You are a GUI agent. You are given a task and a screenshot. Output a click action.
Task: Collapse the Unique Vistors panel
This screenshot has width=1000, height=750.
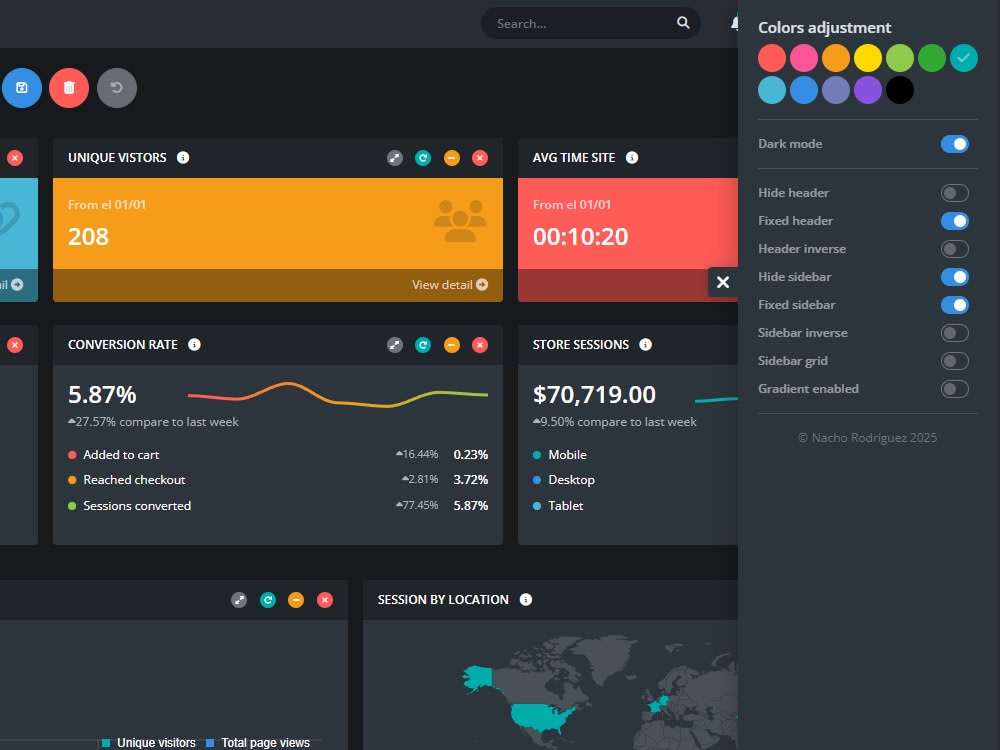tap(452, 158)
